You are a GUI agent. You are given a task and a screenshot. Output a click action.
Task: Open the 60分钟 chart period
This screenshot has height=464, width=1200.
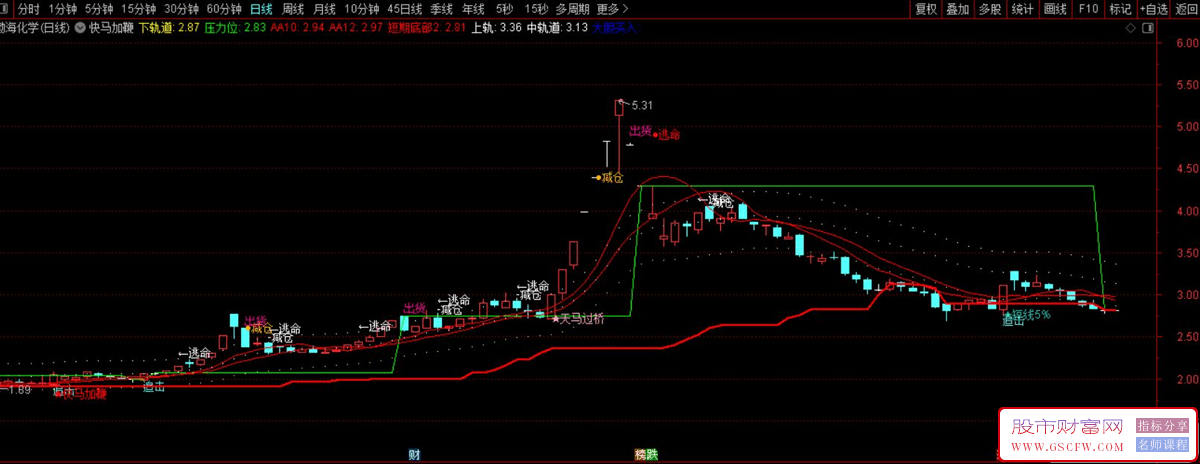pyautogui.click(x=224, y=9)
